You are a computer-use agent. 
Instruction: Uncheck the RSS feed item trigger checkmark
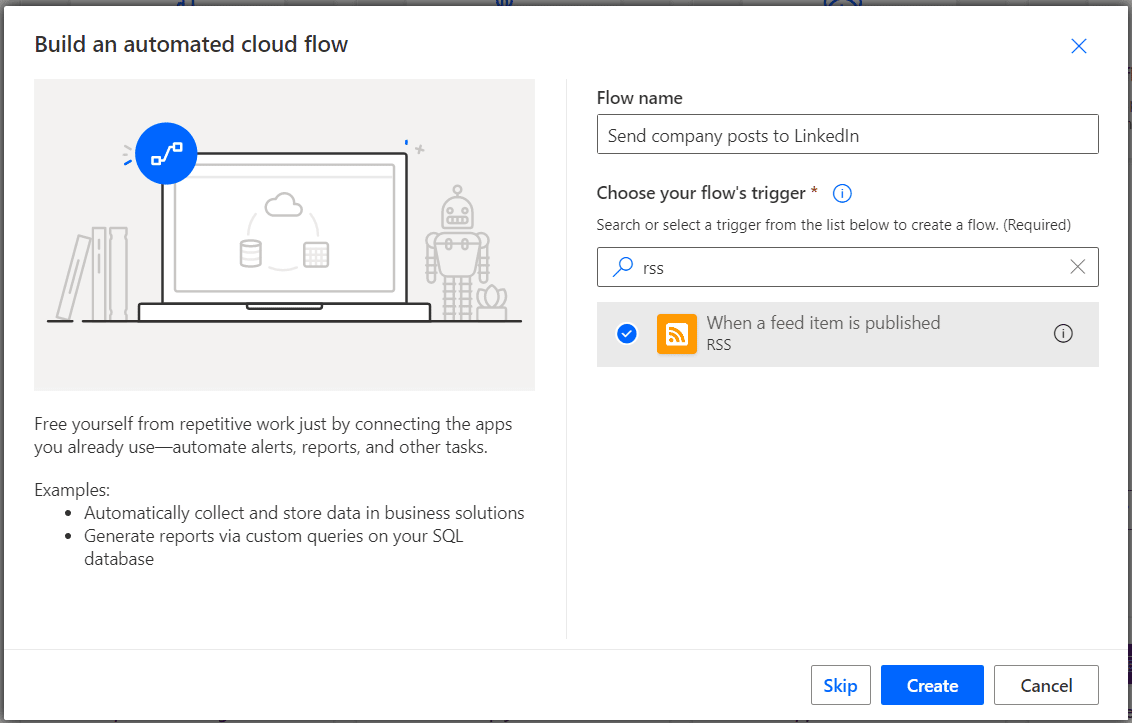coord(627,334)
